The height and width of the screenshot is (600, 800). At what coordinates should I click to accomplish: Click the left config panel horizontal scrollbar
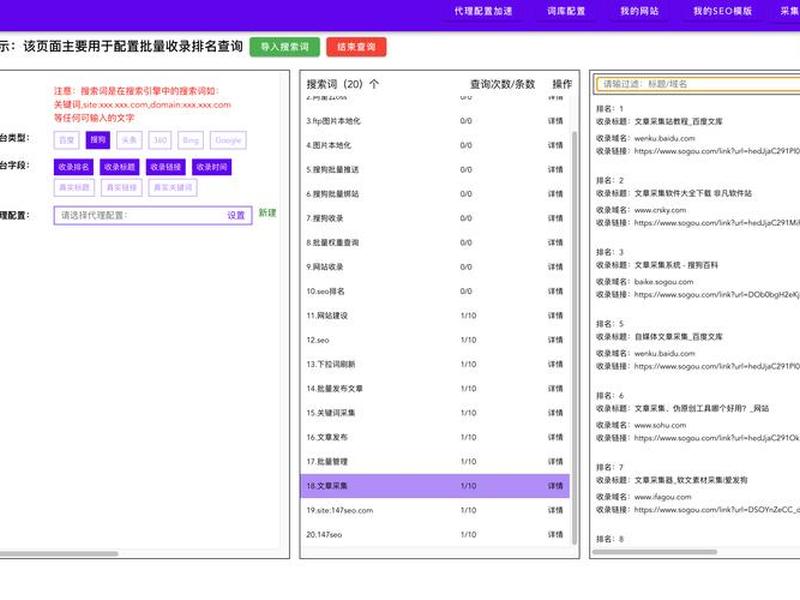pyautogui.click(x=59, y=553)
